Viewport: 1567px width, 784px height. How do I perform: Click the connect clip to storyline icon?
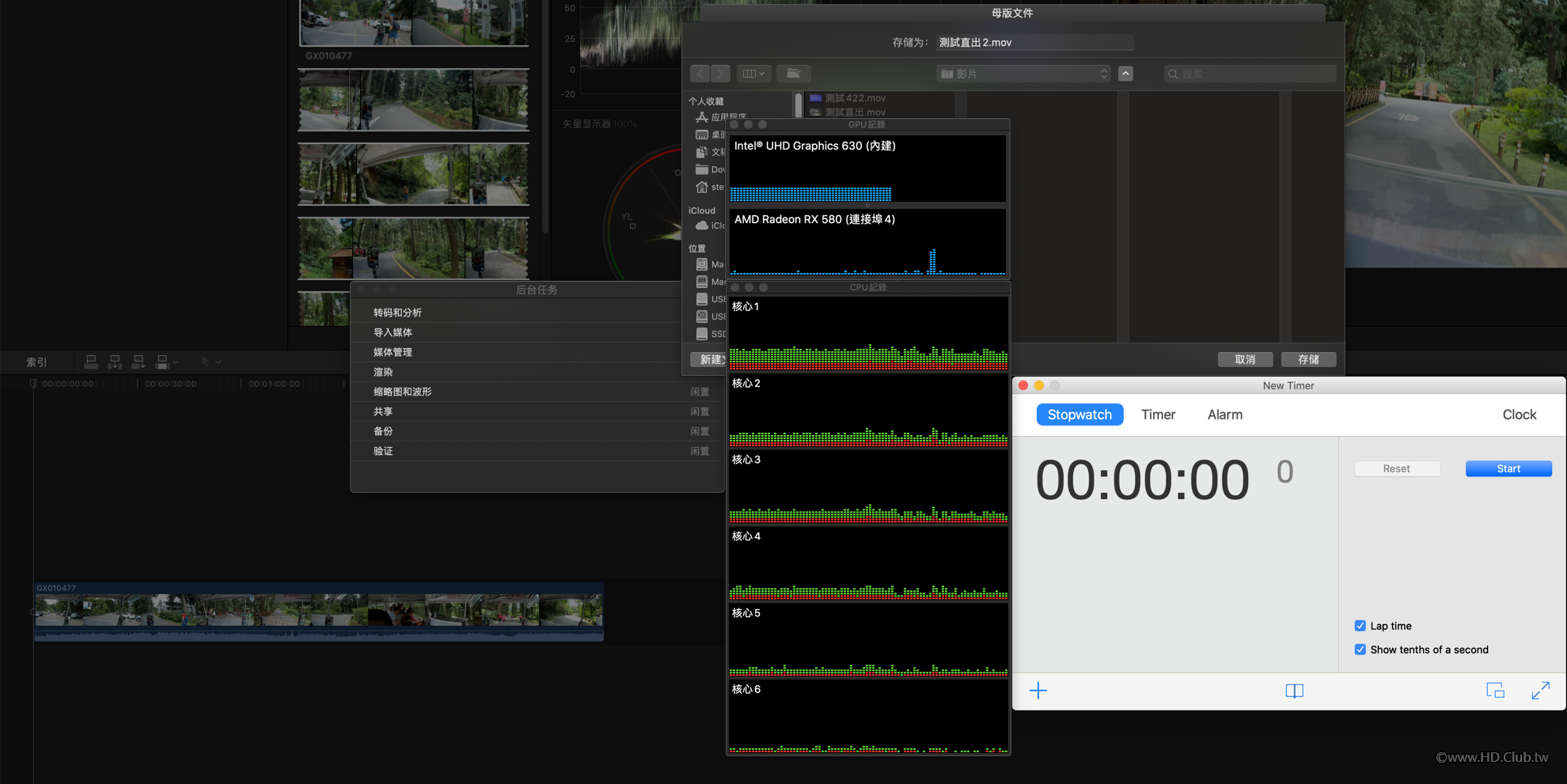[91, 362]
